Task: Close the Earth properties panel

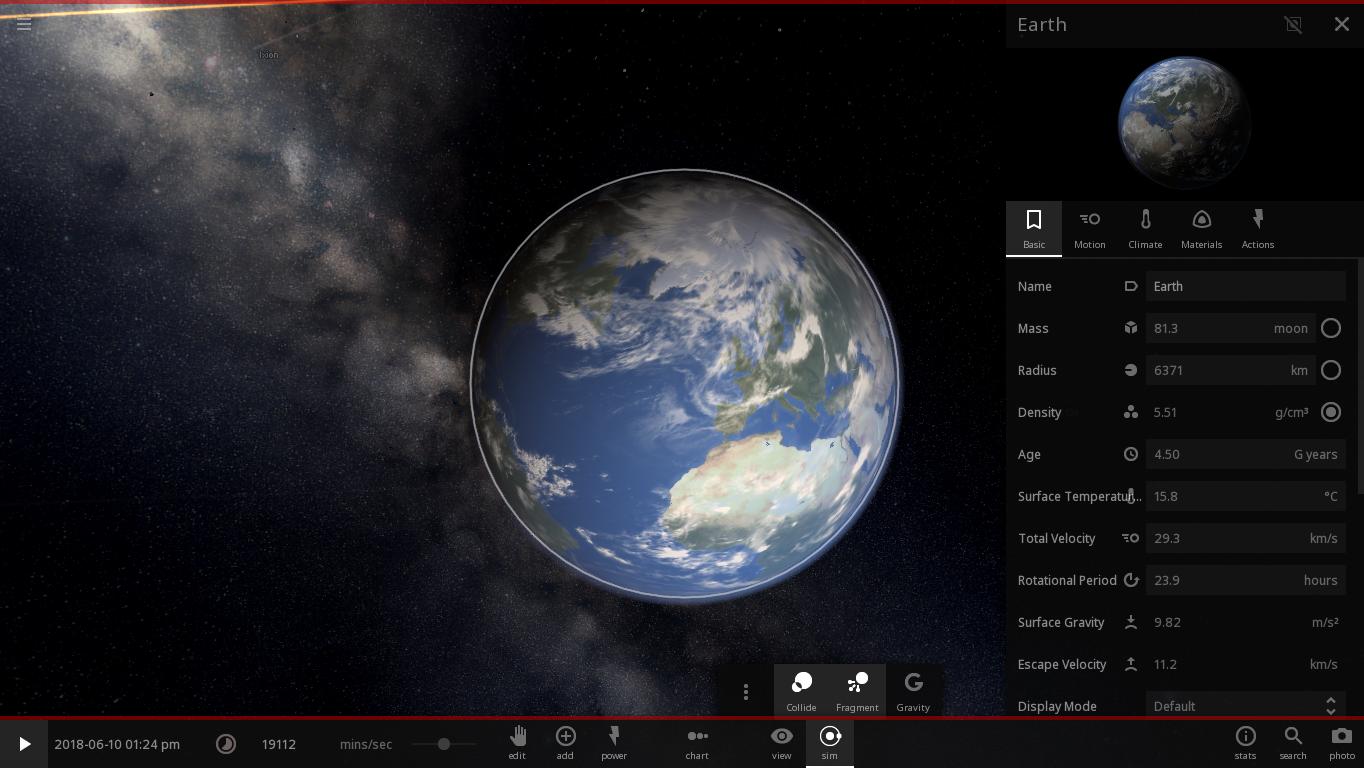Action: pos(1341,24)
